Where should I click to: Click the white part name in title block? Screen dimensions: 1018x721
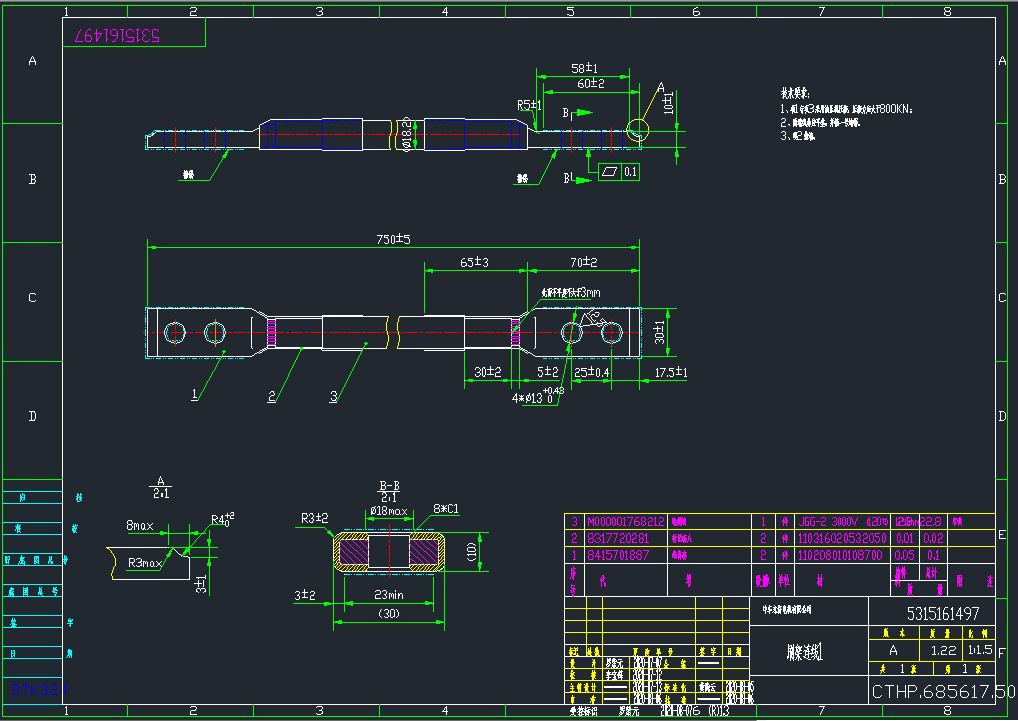[x=804, y=652]
